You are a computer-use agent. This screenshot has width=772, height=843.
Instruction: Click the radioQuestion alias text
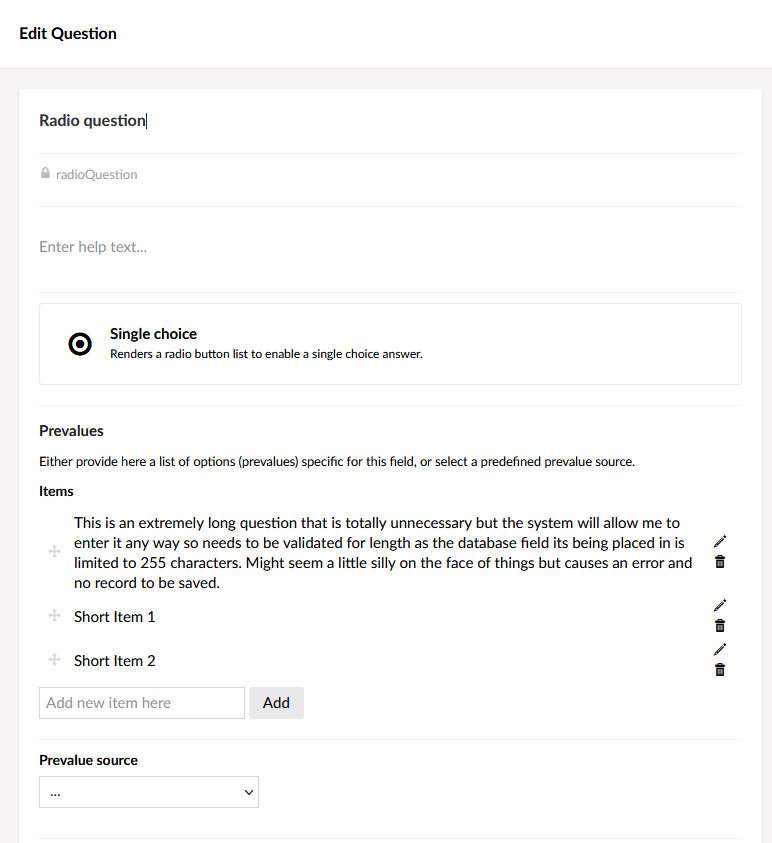pos(96,173)
